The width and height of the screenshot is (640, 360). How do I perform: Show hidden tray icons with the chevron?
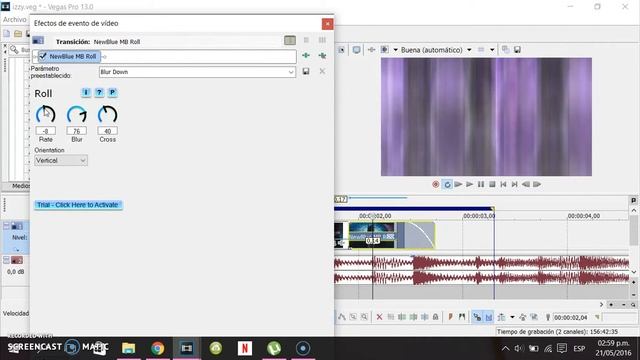tap(505, 349)
